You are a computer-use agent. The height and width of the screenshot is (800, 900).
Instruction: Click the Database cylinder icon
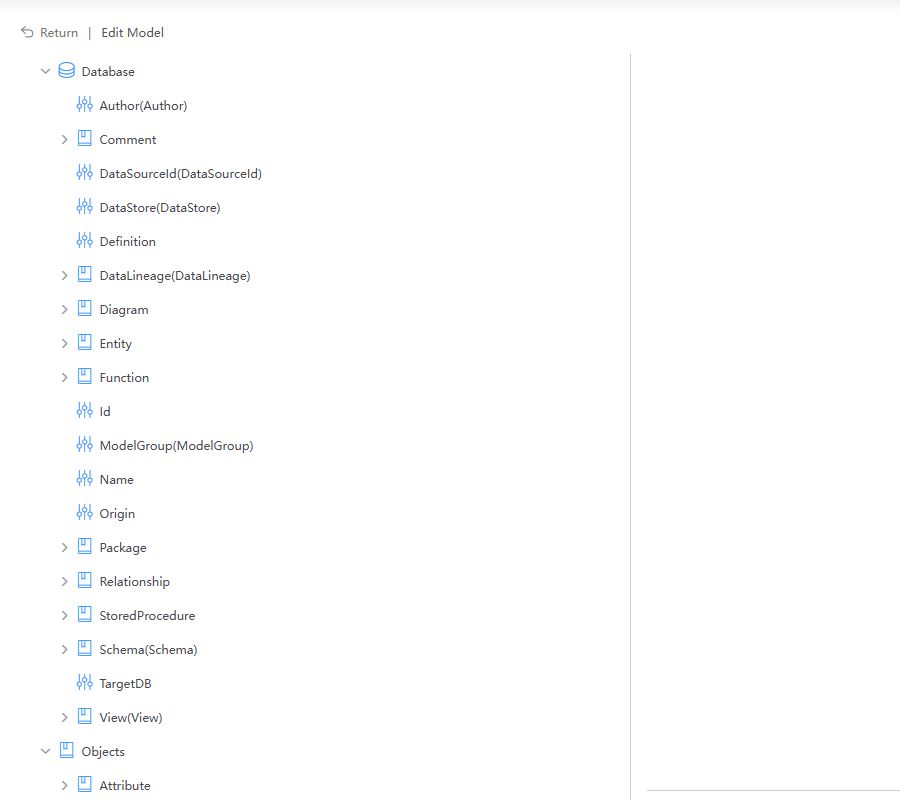(x=67, y=71)
